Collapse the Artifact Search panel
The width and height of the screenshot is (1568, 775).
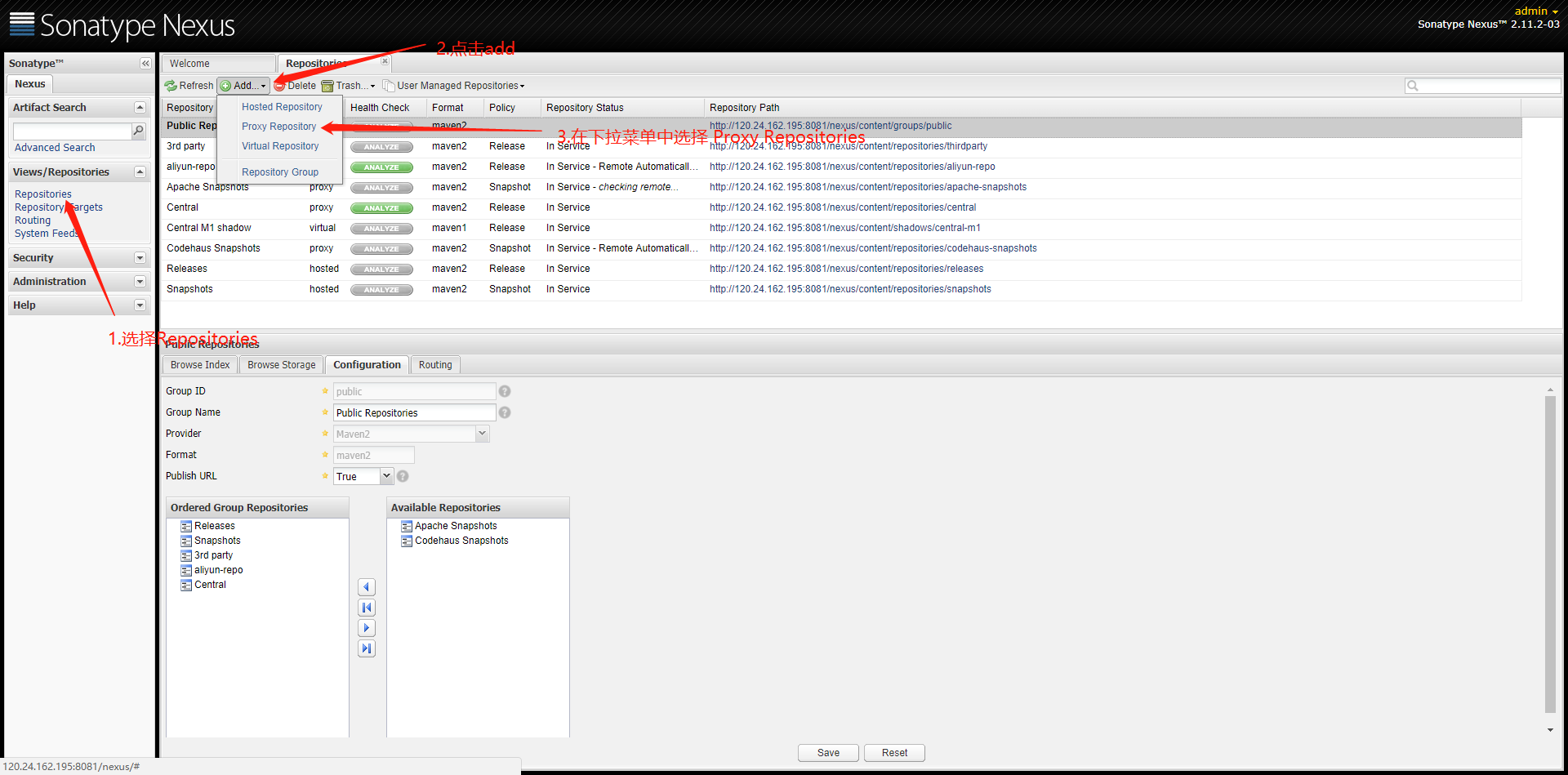140,108
